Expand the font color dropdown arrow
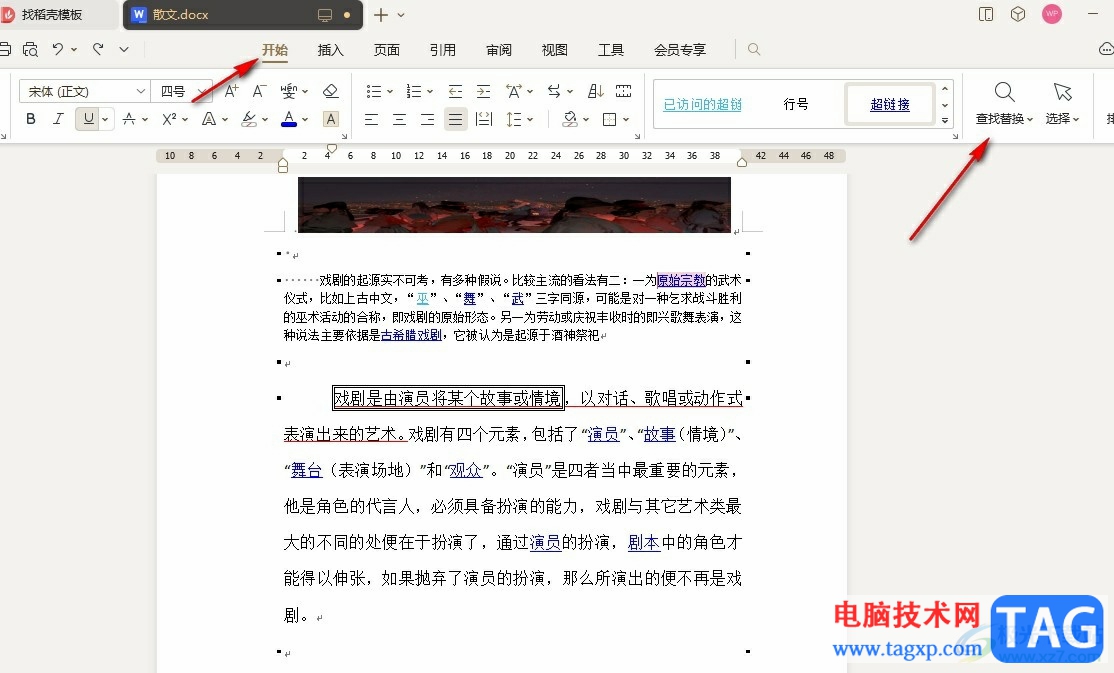 [x=305, y=119]
